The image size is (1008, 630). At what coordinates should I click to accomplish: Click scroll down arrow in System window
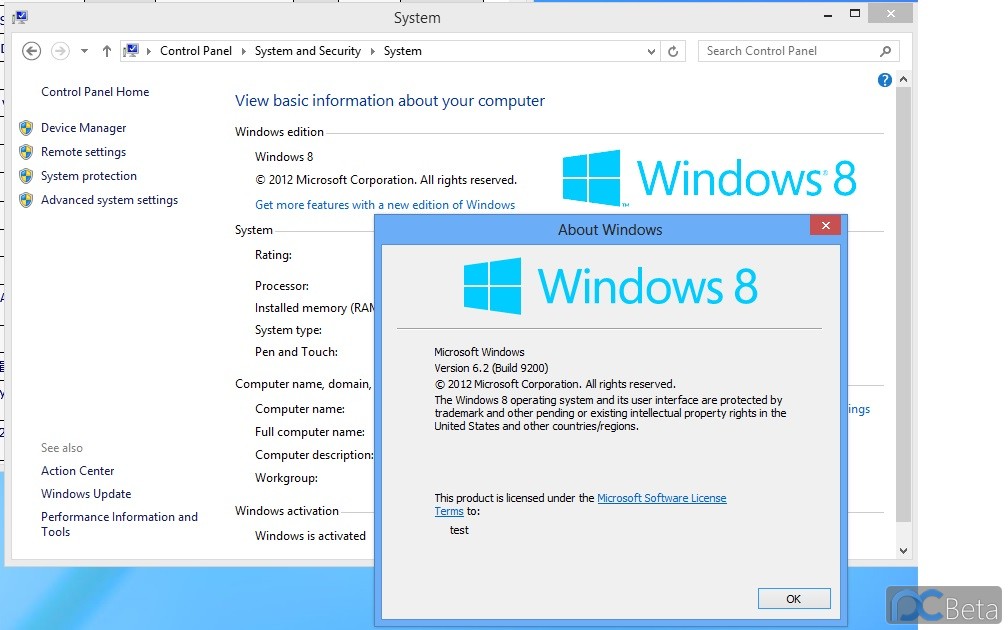[903, 551]
